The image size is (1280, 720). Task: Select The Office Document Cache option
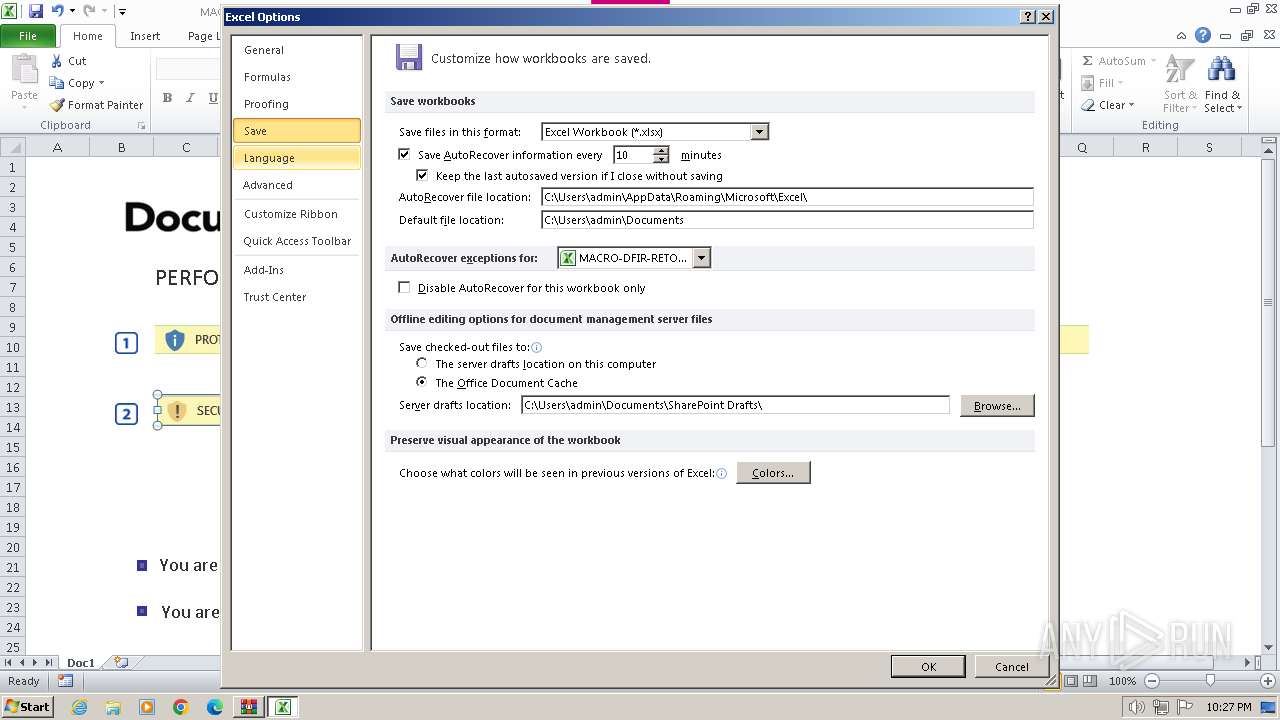coord(422,382)
